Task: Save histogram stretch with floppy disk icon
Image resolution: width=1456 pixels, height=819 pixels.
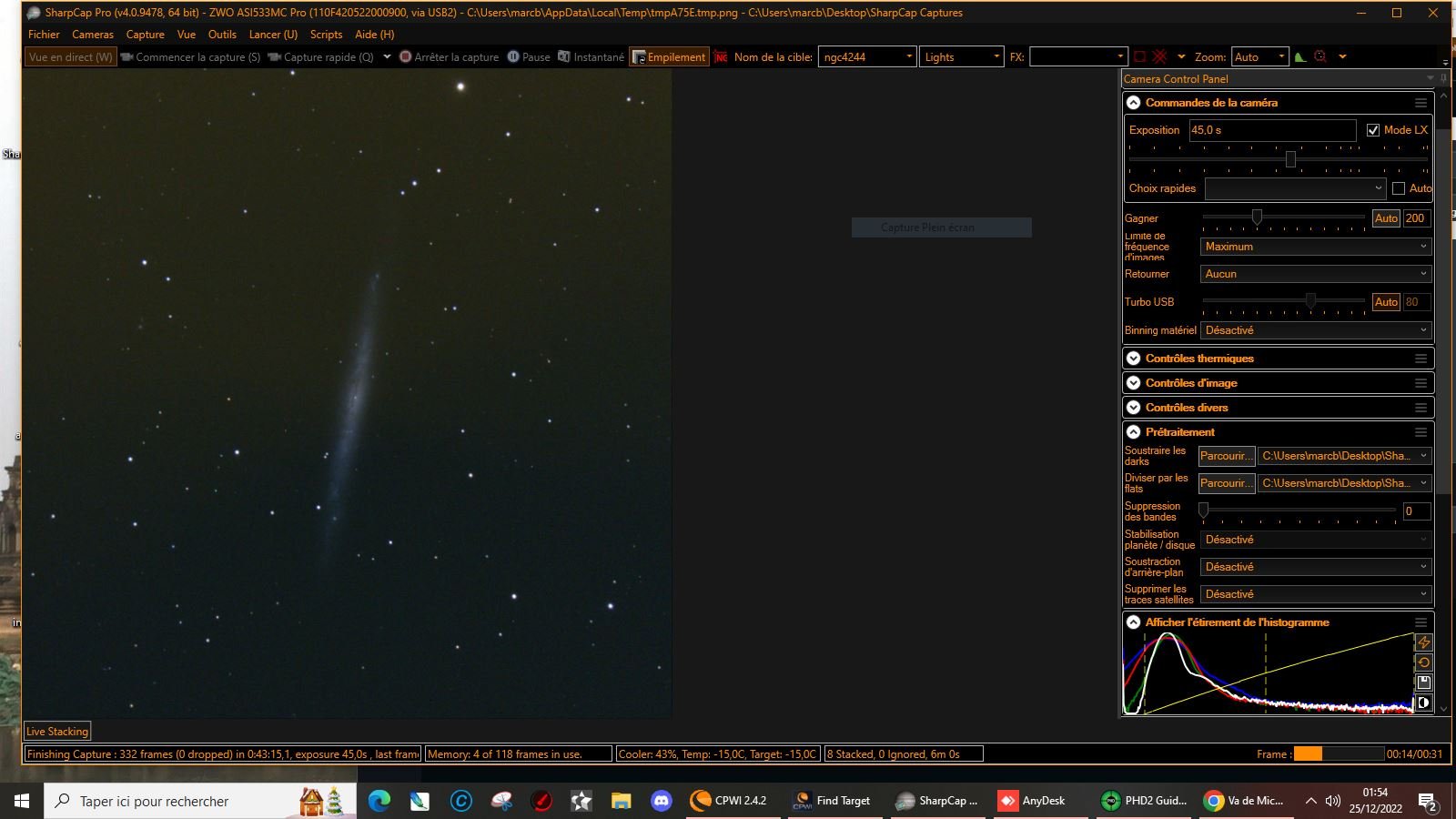Action: coord(1424,682)
